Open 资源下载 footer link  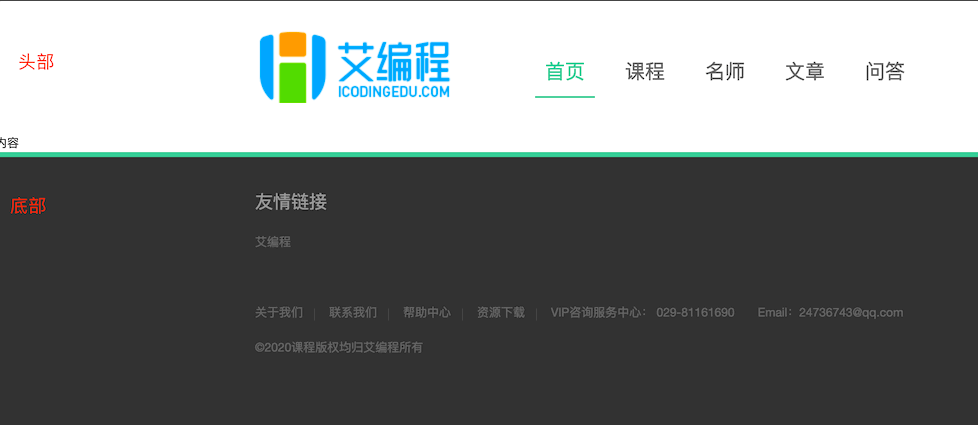[x=501, y=312]
